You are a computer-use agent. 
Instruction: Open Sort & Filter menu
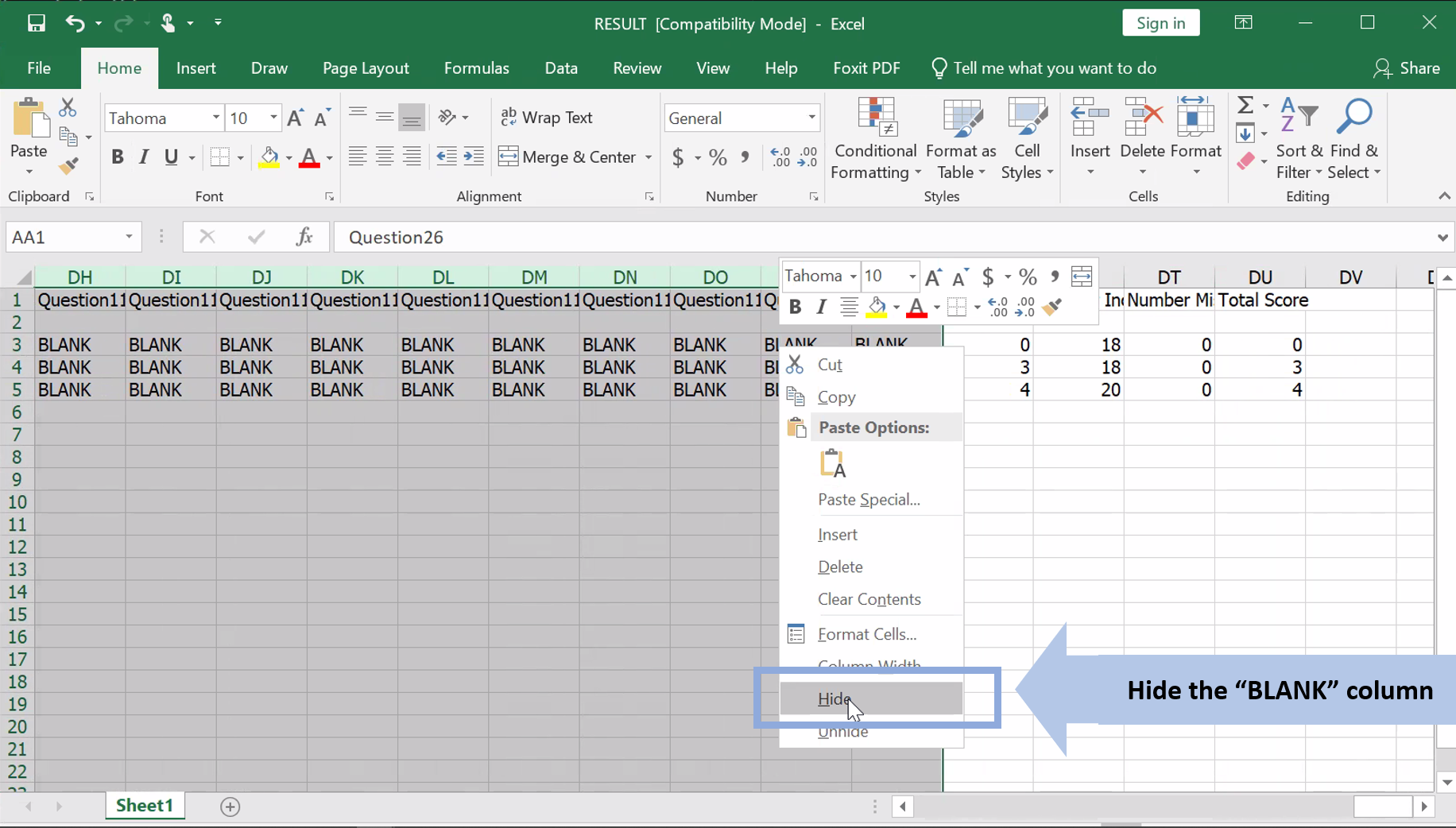click(x=1299, y=139)
